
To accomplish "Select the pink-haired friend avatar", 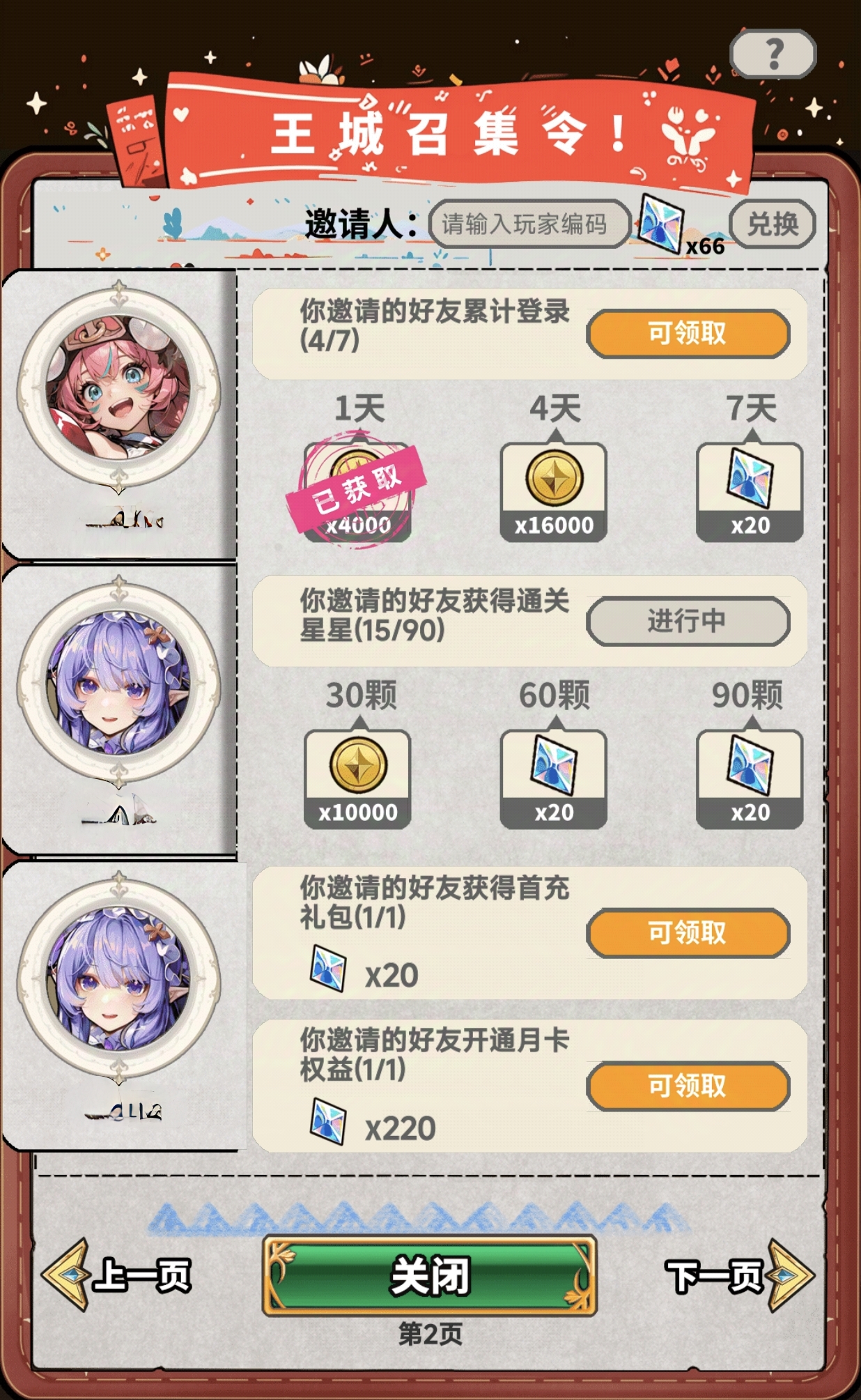I will click(118, 388).
